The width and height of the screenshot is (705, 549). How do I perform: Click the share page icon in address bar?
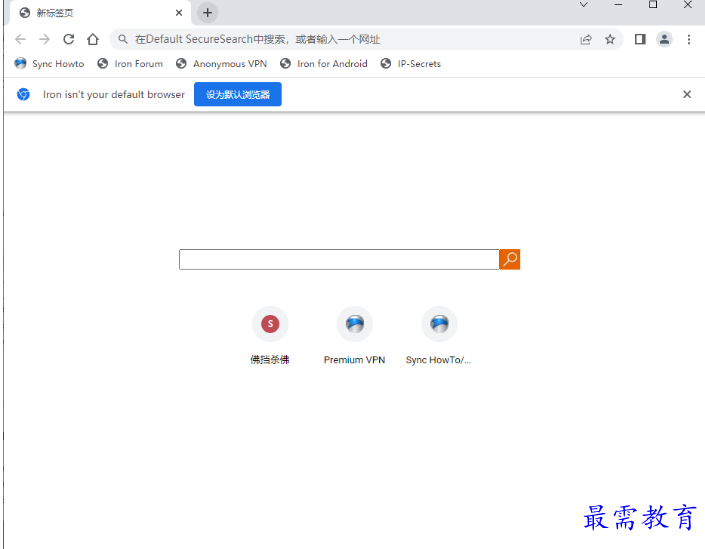pos(586,40)
